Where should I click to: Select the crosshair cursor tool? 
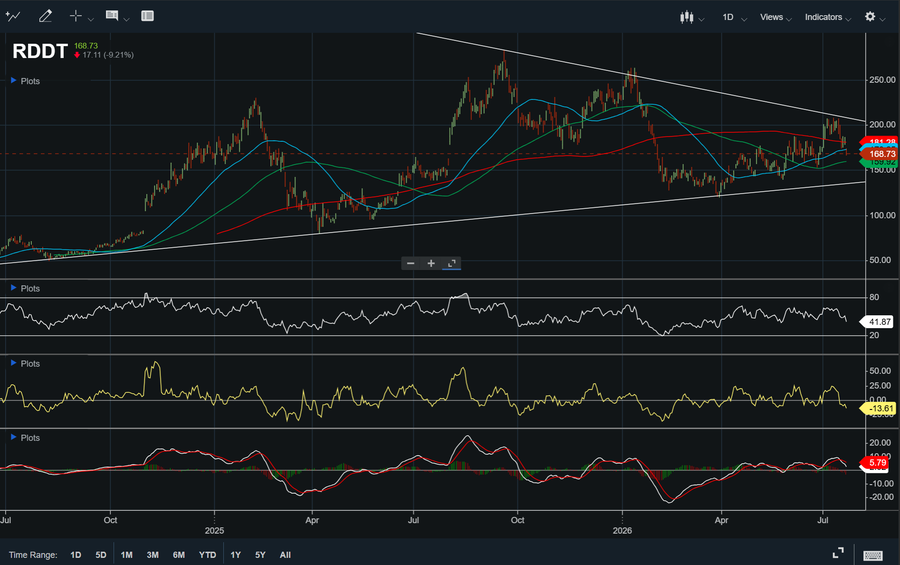pos(76,16)
